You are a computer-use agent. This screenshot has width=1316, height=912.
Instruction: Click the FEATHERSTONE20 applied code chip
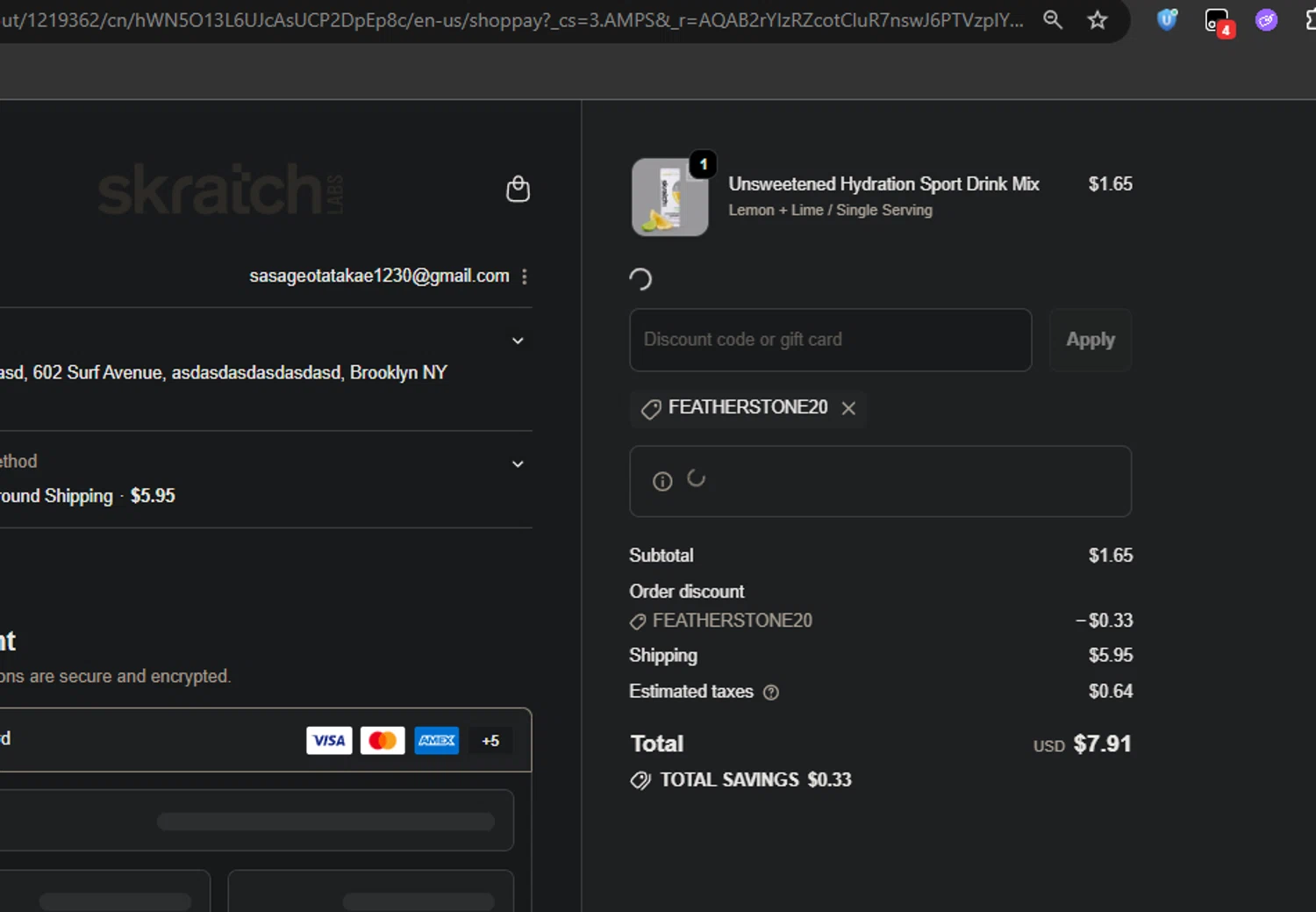pyautogui.click(x=748, y=408)
